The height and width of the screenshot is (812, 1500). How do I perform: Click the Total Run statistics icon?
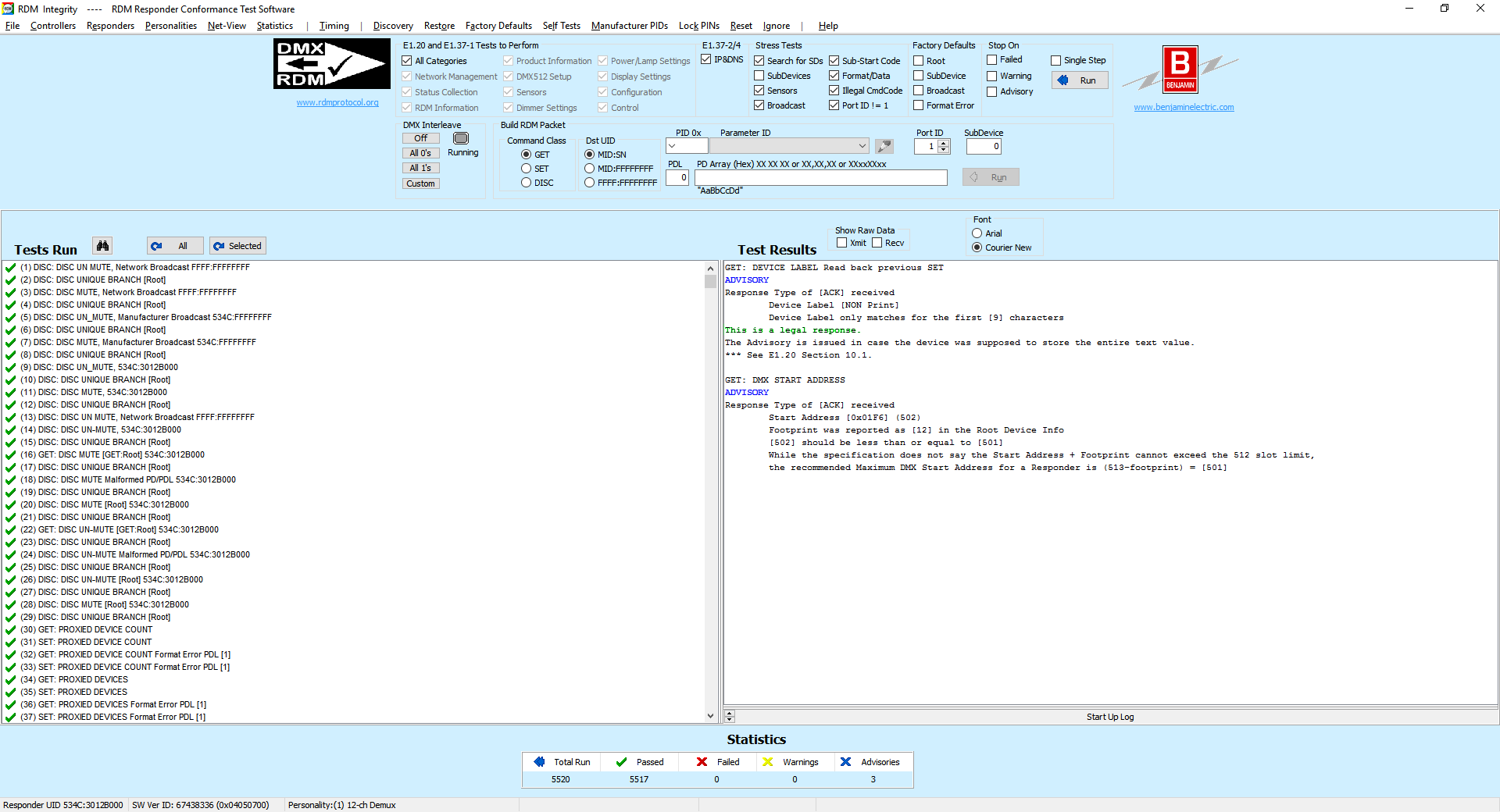tap(539, 762)
